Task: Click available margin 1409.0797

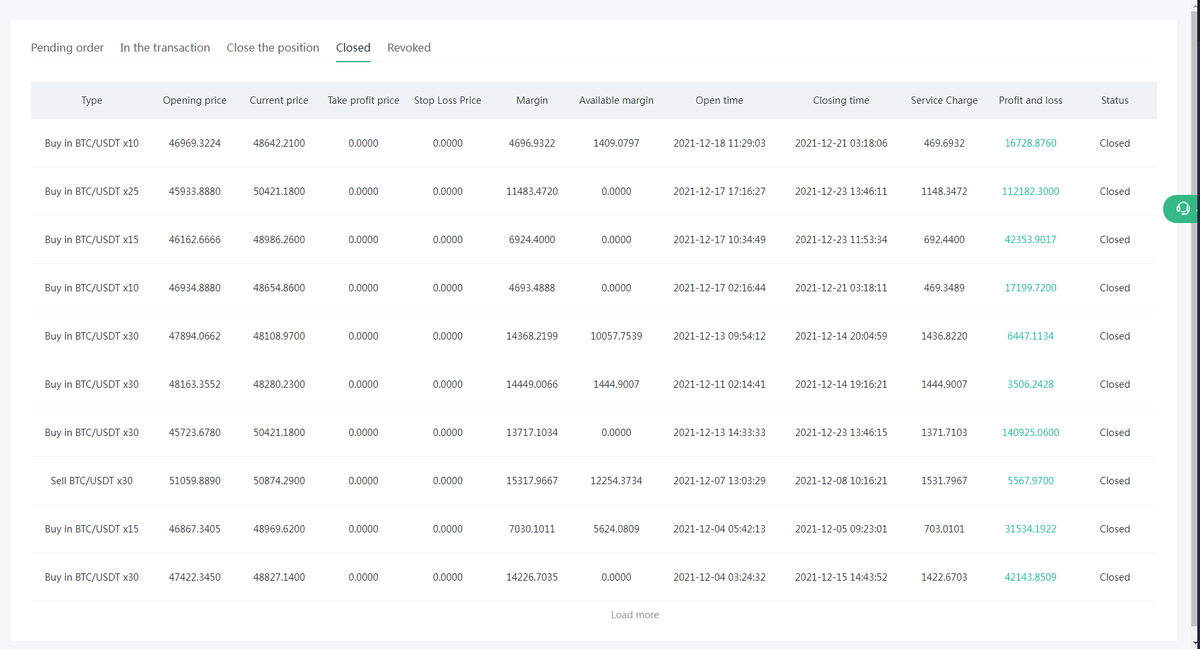Action: pyautogui.click(x=616, y=143)
